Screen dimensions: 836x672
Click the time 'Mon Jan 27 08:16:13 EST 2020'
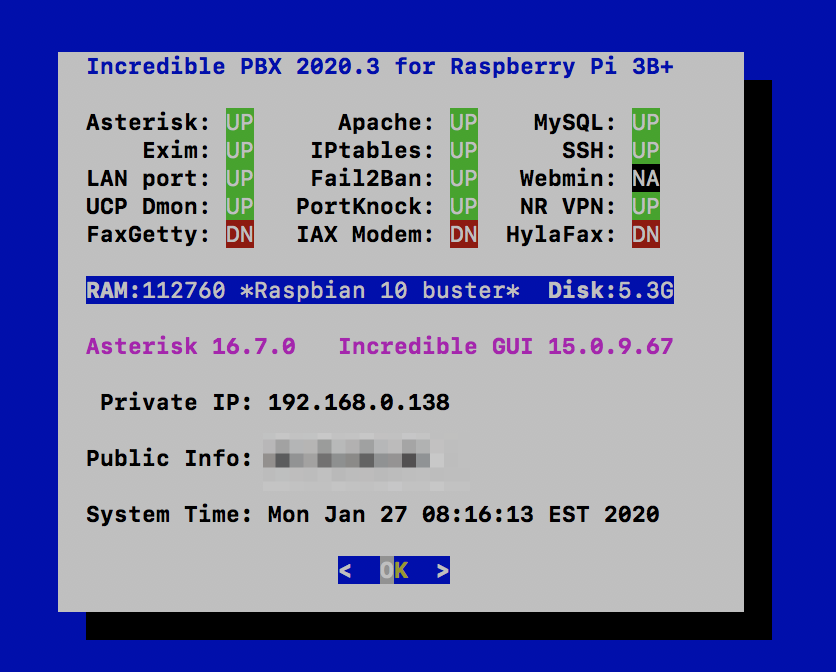pos(464,515)
